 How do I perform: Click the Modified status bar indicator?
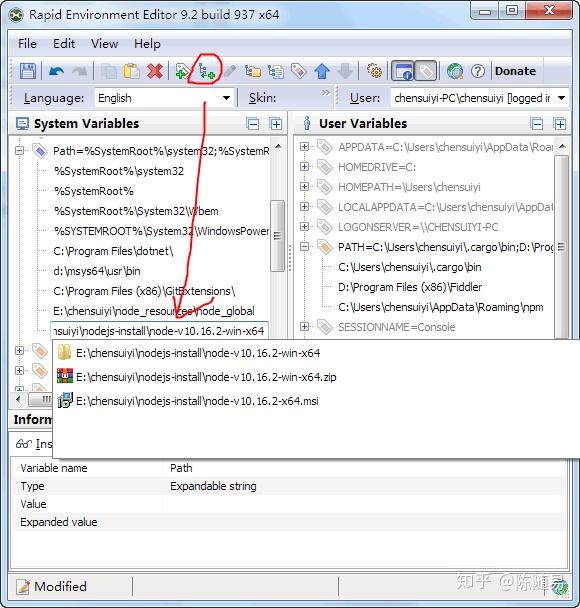click(52, 586)
